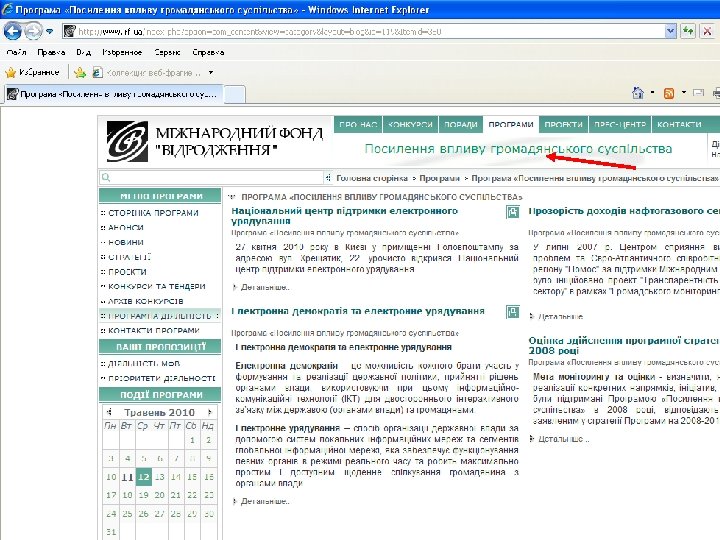Open the Справка menu
This screenshot has width=720, height=540.
(x=208, y=52)
